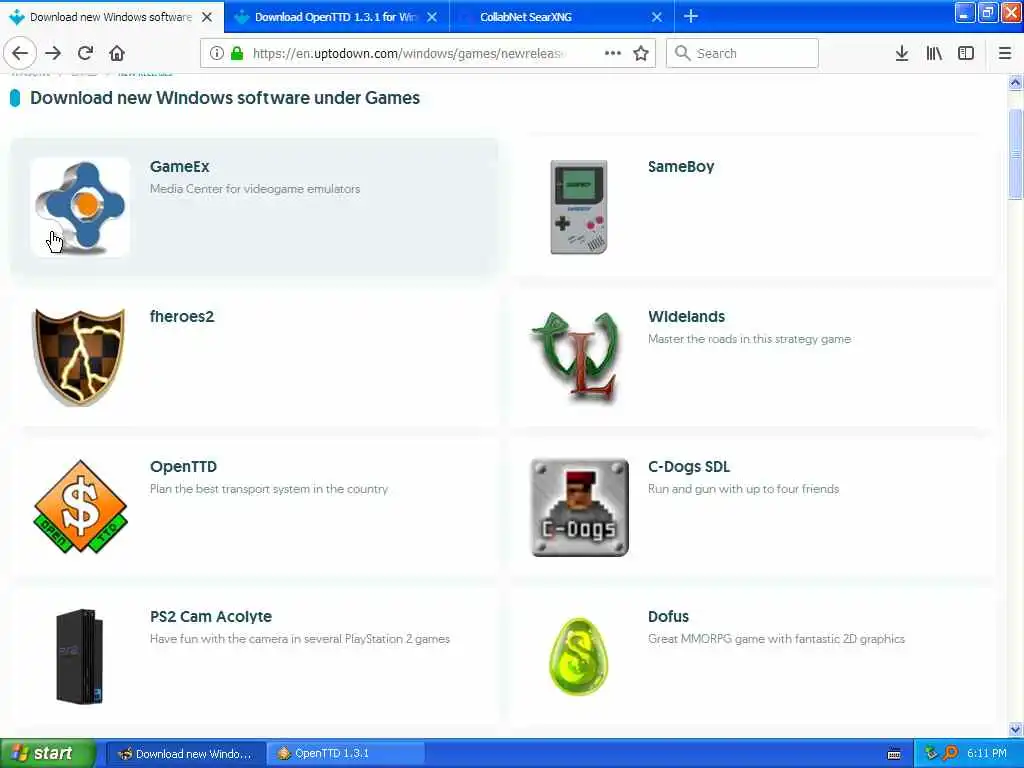Click 'Great MMORPG game' description
This screenshot has width=1024, height=768.
point(776,639)
